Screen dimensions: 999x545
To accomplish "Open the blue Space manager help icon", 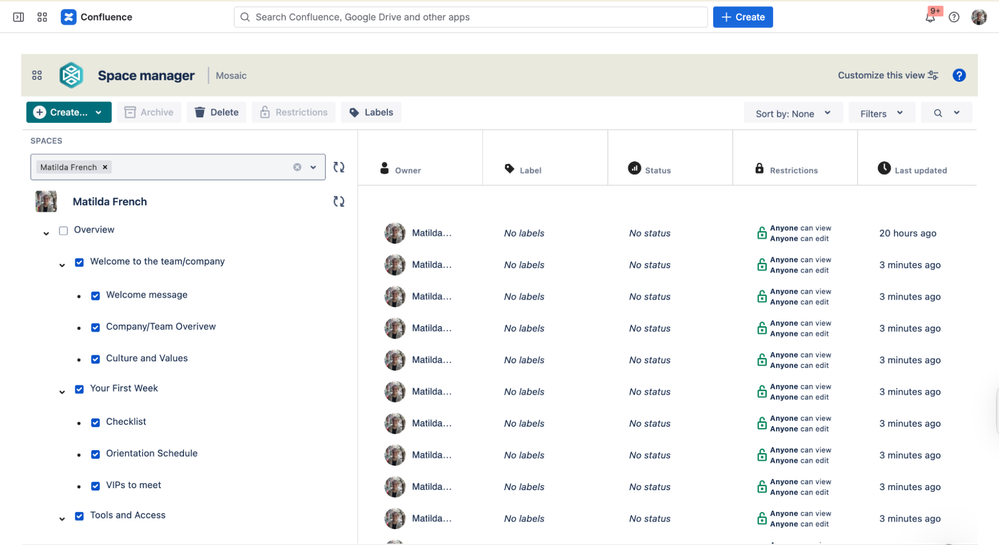I will click(959, 75).
